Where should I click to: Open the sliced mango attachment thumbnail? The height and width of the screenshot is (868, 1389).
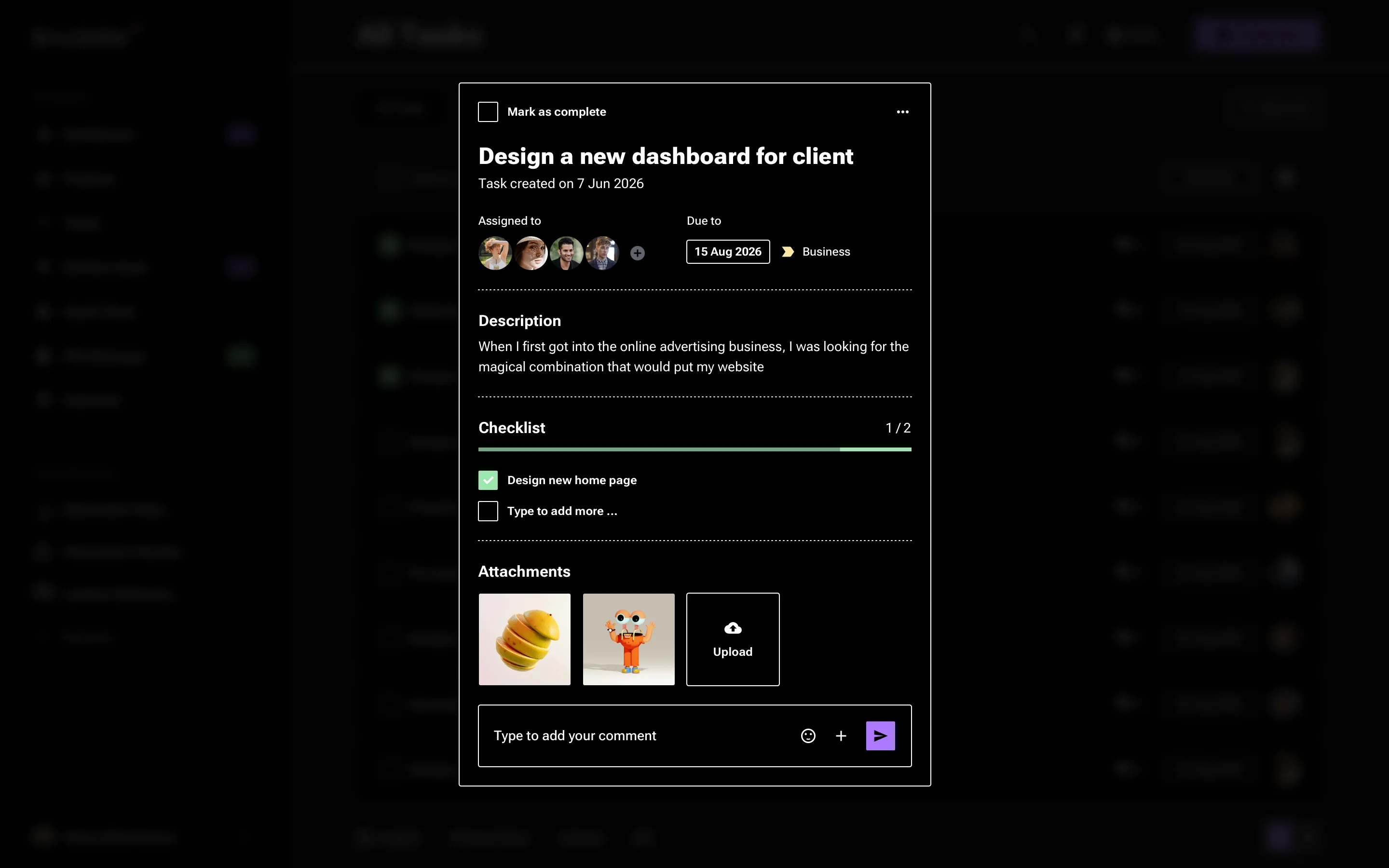point(524,639)
